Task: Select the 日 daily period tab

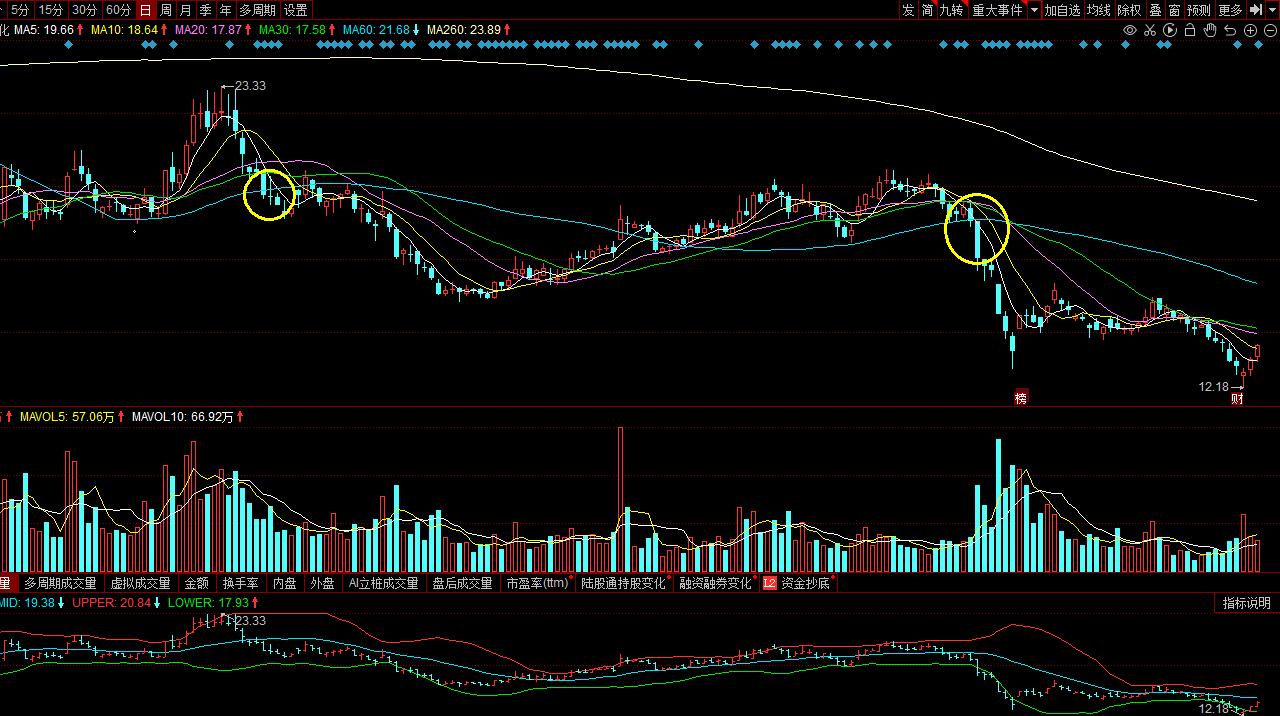Action: pyautogui.click(x=146, y=10)
